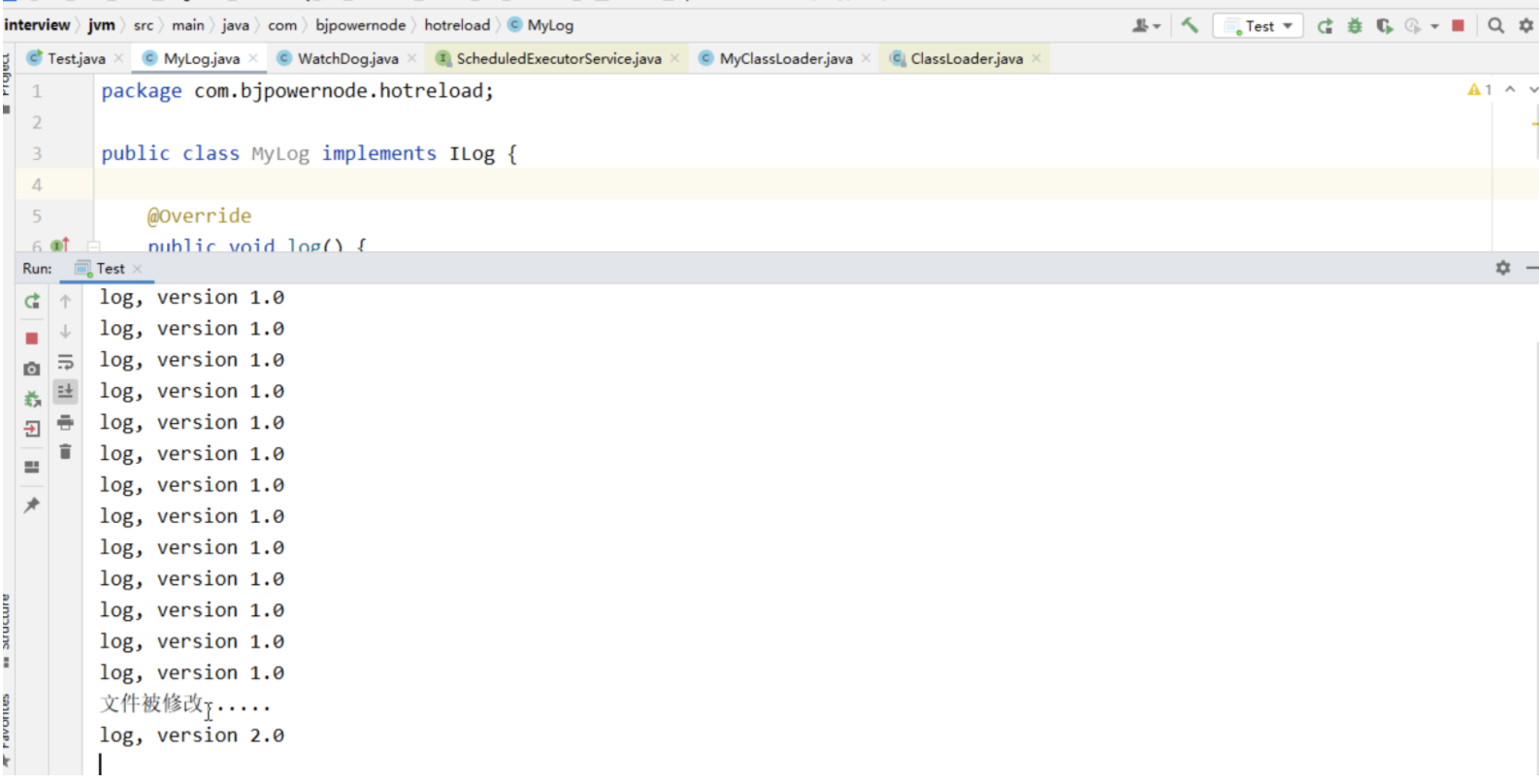Click the profiler run icon in toolbar
Screen dimensions: 1539x784
(1413, 26)
